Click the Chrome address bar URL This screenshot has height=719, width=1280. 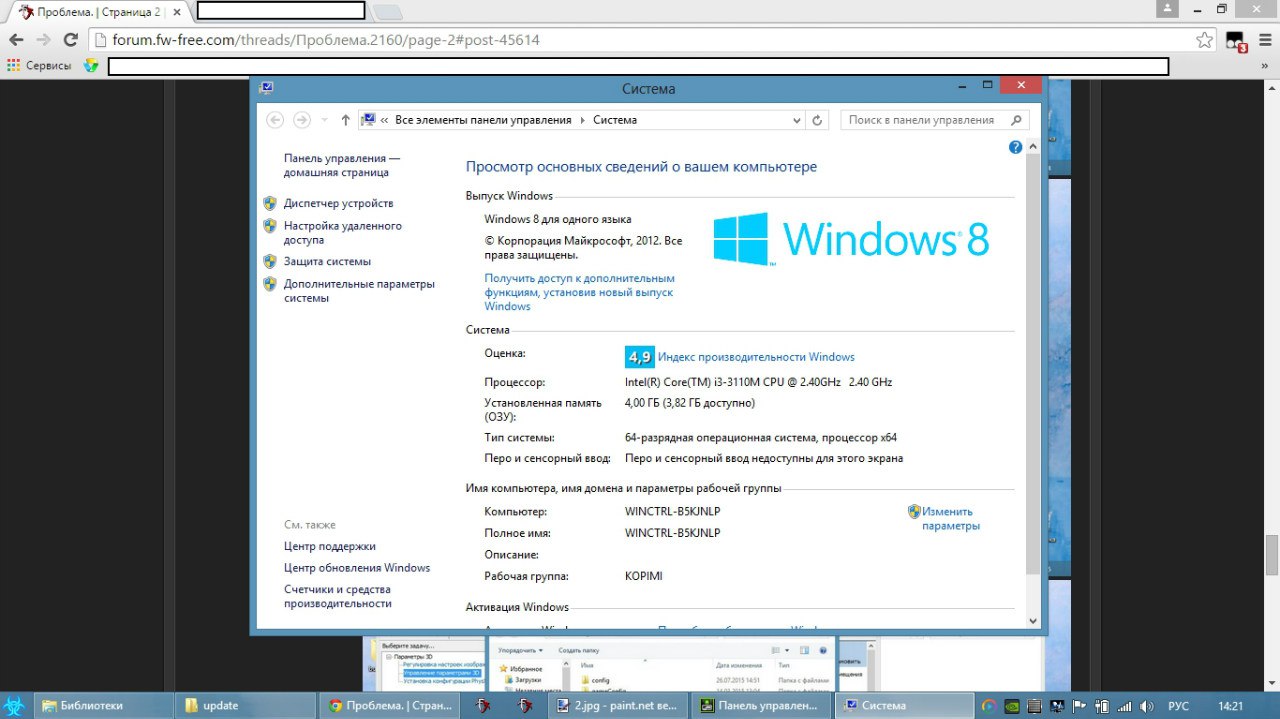326,40
